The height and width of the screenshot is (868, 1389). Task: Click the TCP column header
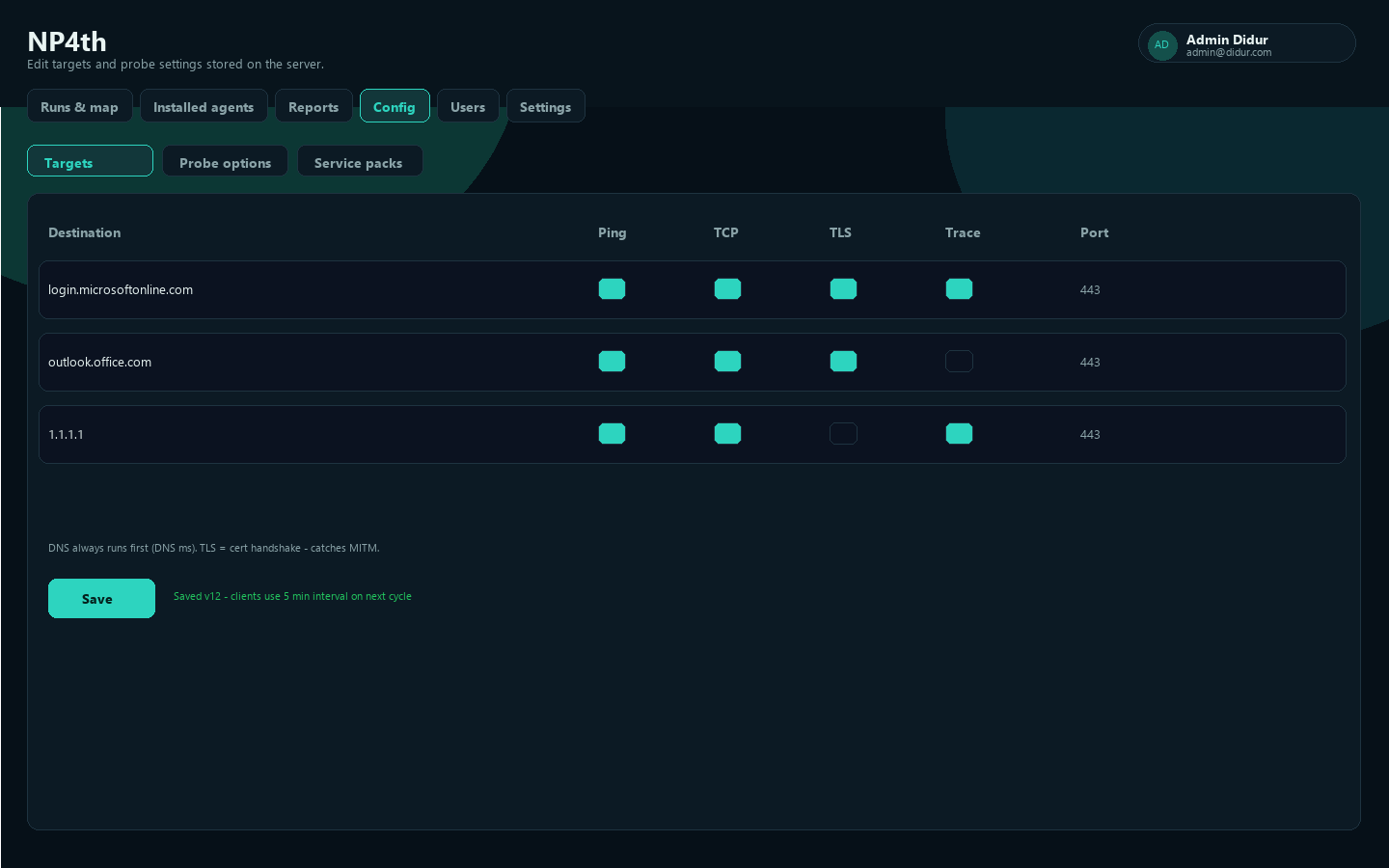(726, 232)
